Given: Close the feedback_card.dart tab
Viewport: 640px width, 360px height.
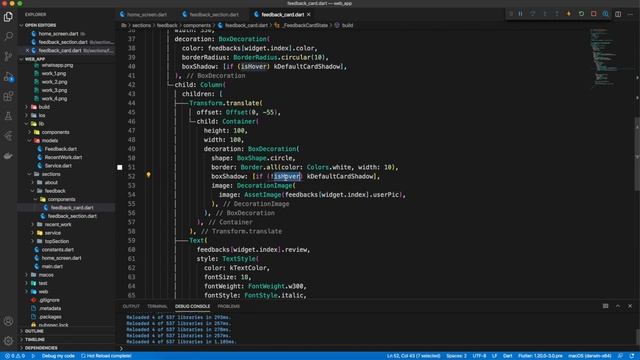Looking at the screenshot, I should (309, 14).
